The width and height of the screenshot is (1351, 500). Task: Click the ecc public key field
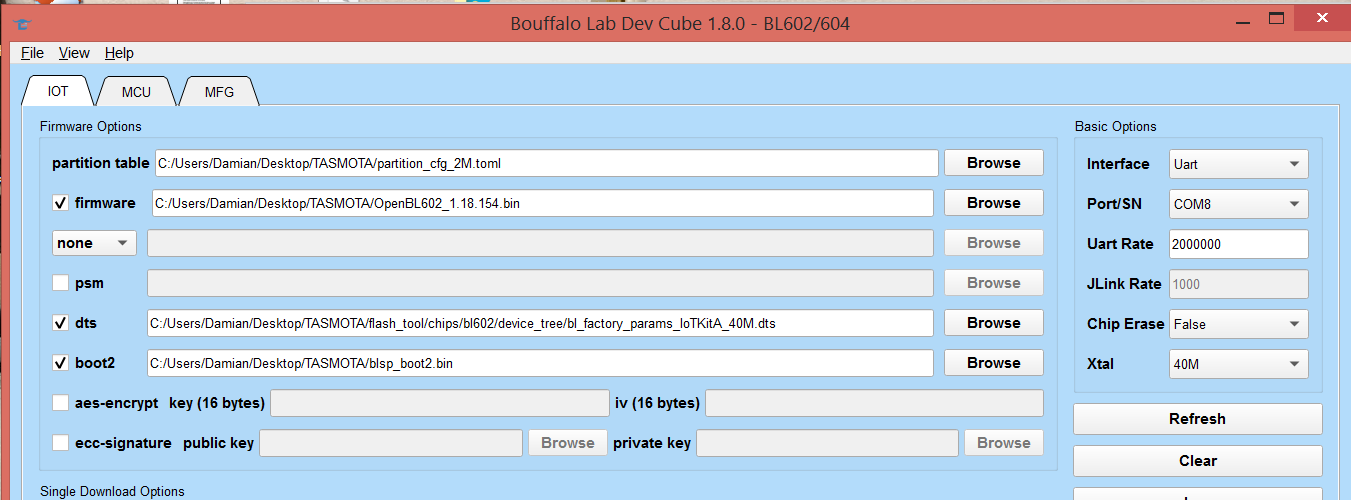(390, 443)
